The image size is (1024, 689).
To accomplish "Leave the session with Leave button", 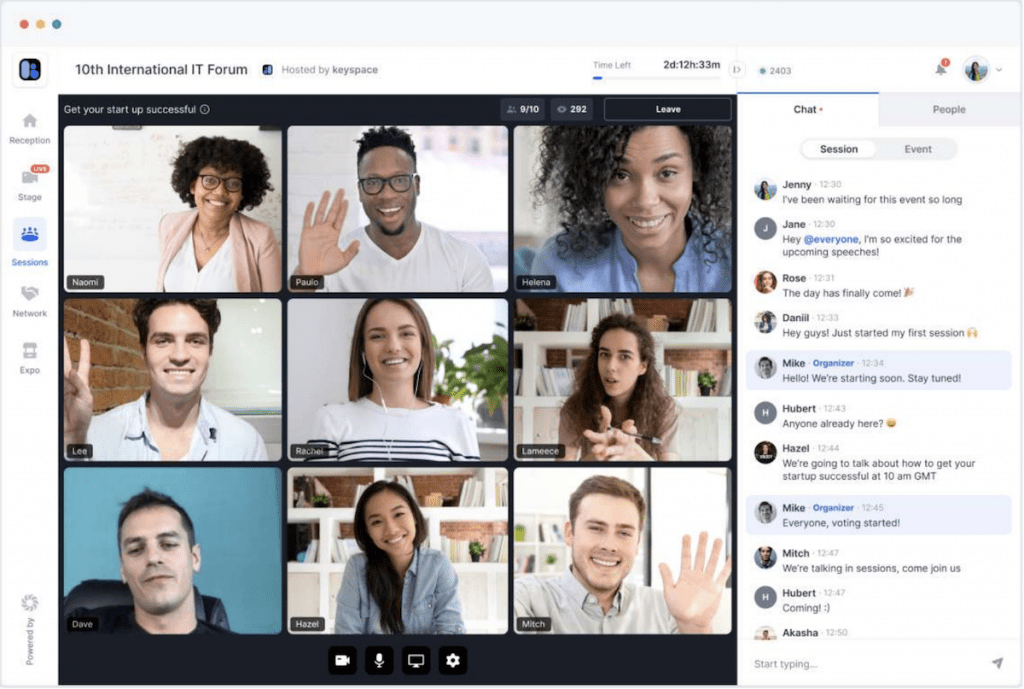I will 667,109.
